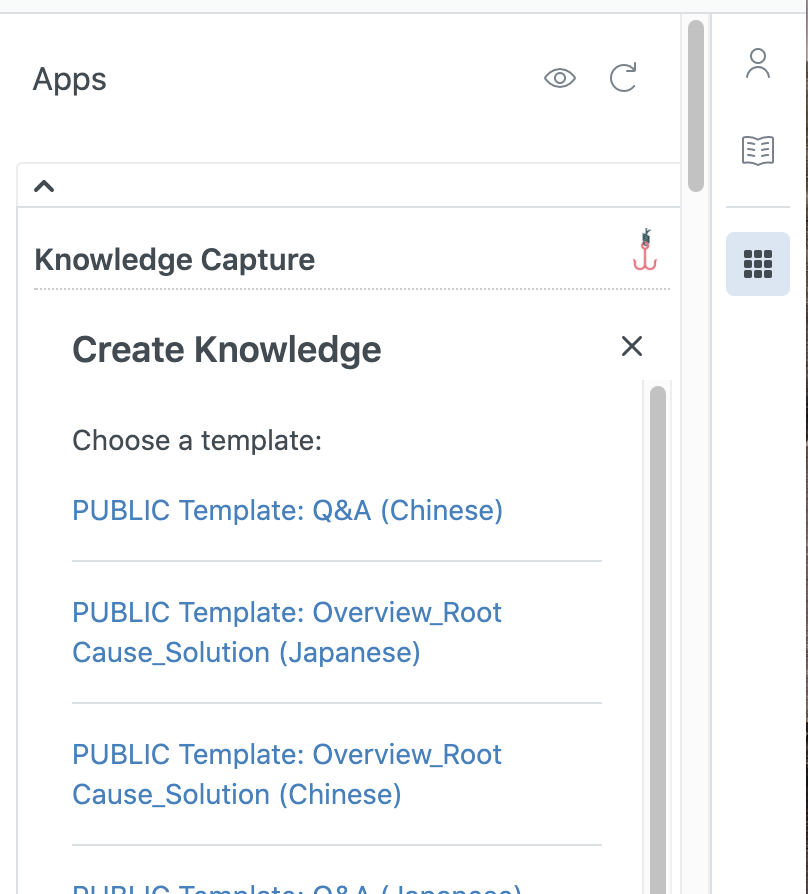Select the Apps grid icon in the sidebar

coord(758,264)
